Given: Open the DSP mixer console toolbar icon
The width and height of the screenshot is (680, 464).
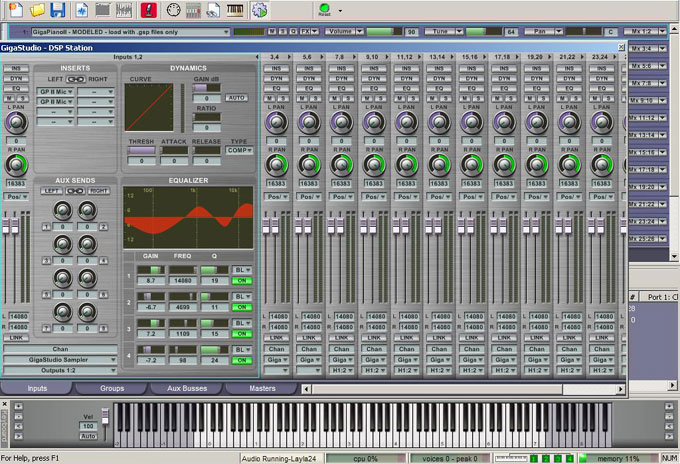Looking at the screenshot, I should click(x=193, y=10).
